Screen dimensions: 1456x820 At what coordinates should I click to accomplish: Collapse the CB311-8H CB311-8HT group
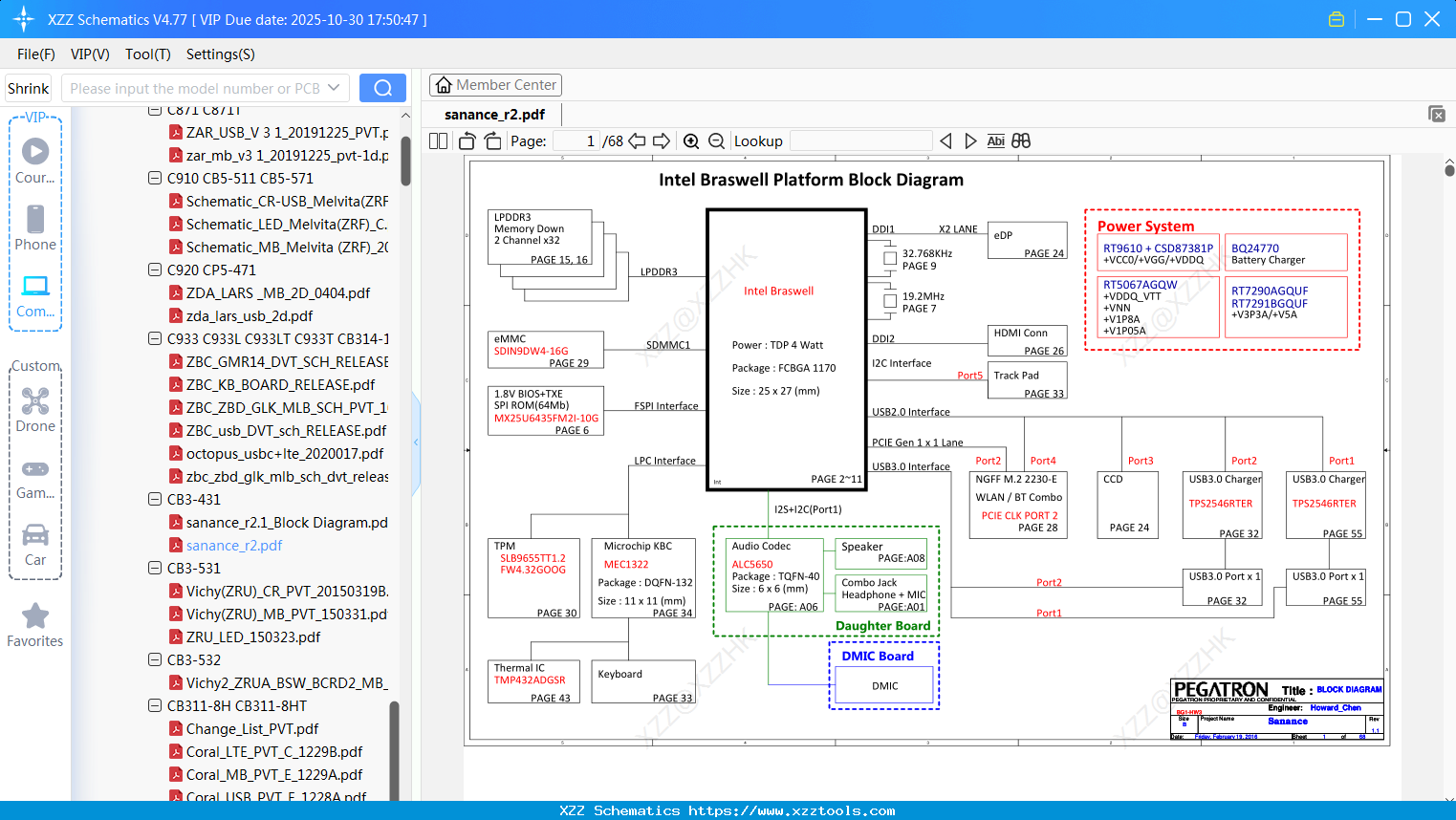pyautogui.click(x=155, y=706)
